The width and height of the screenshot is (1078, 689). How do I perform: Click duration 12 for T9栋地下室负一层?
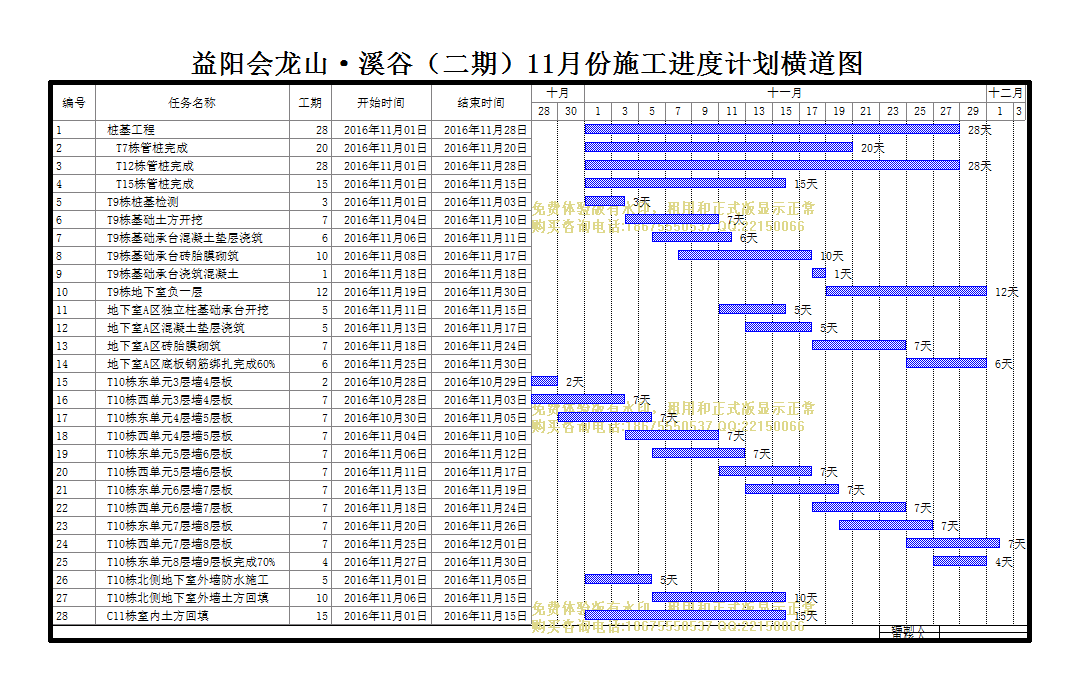[x=322, y=292]
